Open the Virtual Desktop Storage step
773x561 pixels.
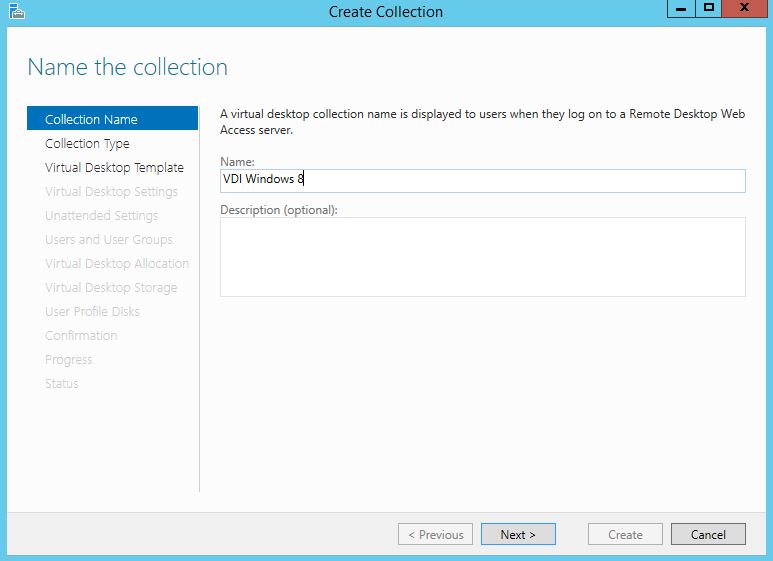pos(110,287)
